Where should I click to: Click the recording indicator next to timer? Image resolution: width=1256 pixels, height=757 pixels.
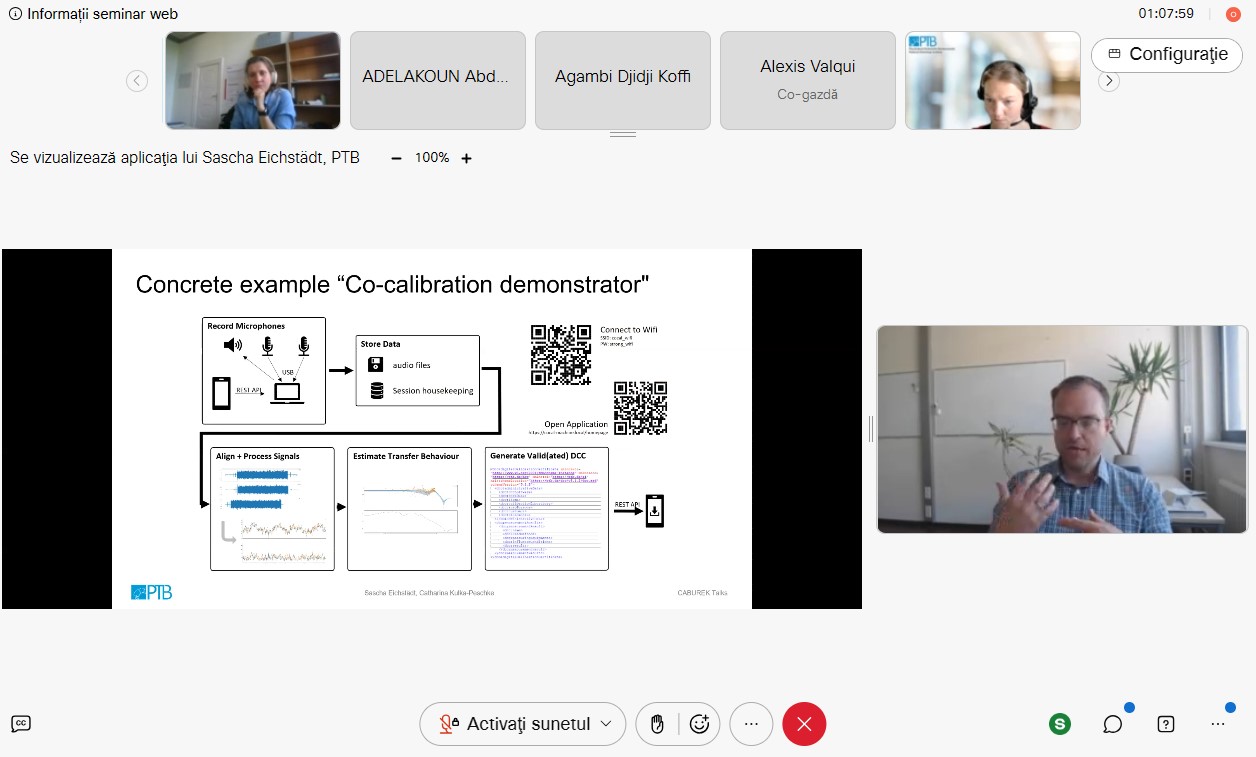click(x=1232, y=14)
